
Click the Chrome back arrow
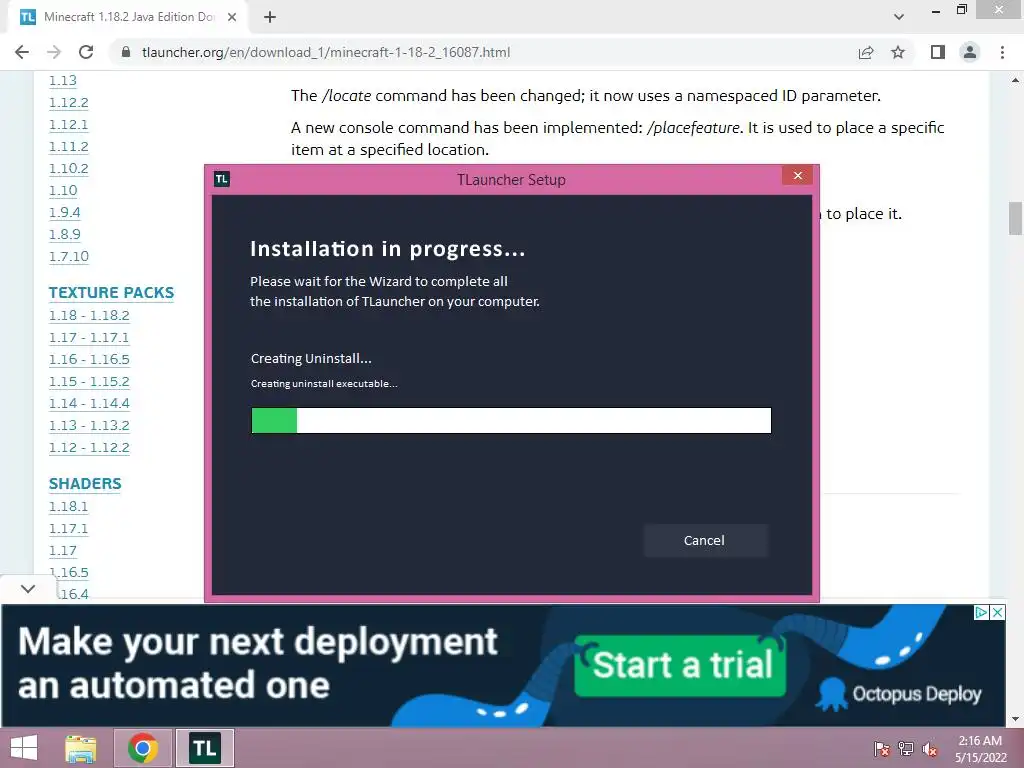[22, 52]
